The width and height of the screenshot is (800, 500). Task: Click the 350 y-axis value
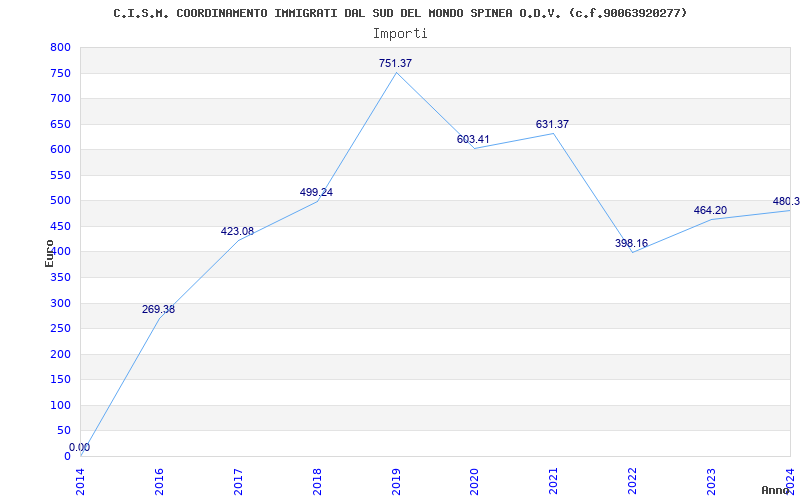(60, 278)
